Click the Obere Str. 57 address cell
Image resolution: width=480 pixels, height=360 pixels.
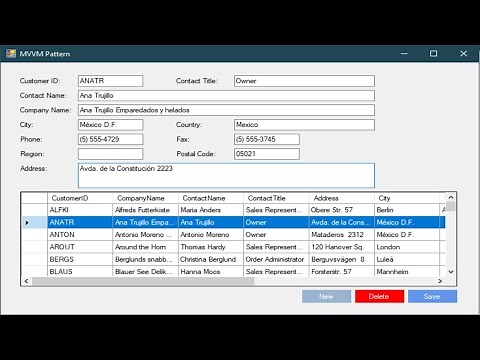(x=341, y=210)
